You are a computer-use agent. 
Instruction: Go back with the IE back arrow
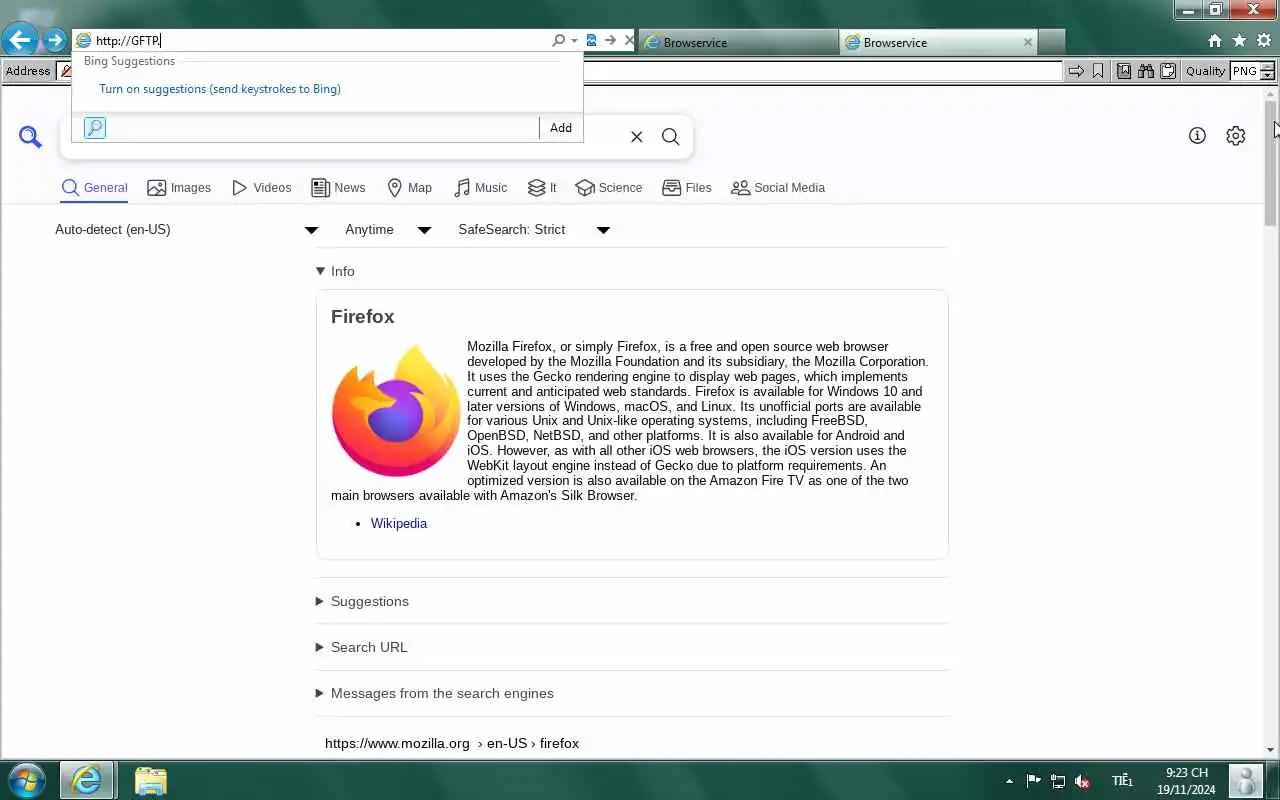[20, 40]
